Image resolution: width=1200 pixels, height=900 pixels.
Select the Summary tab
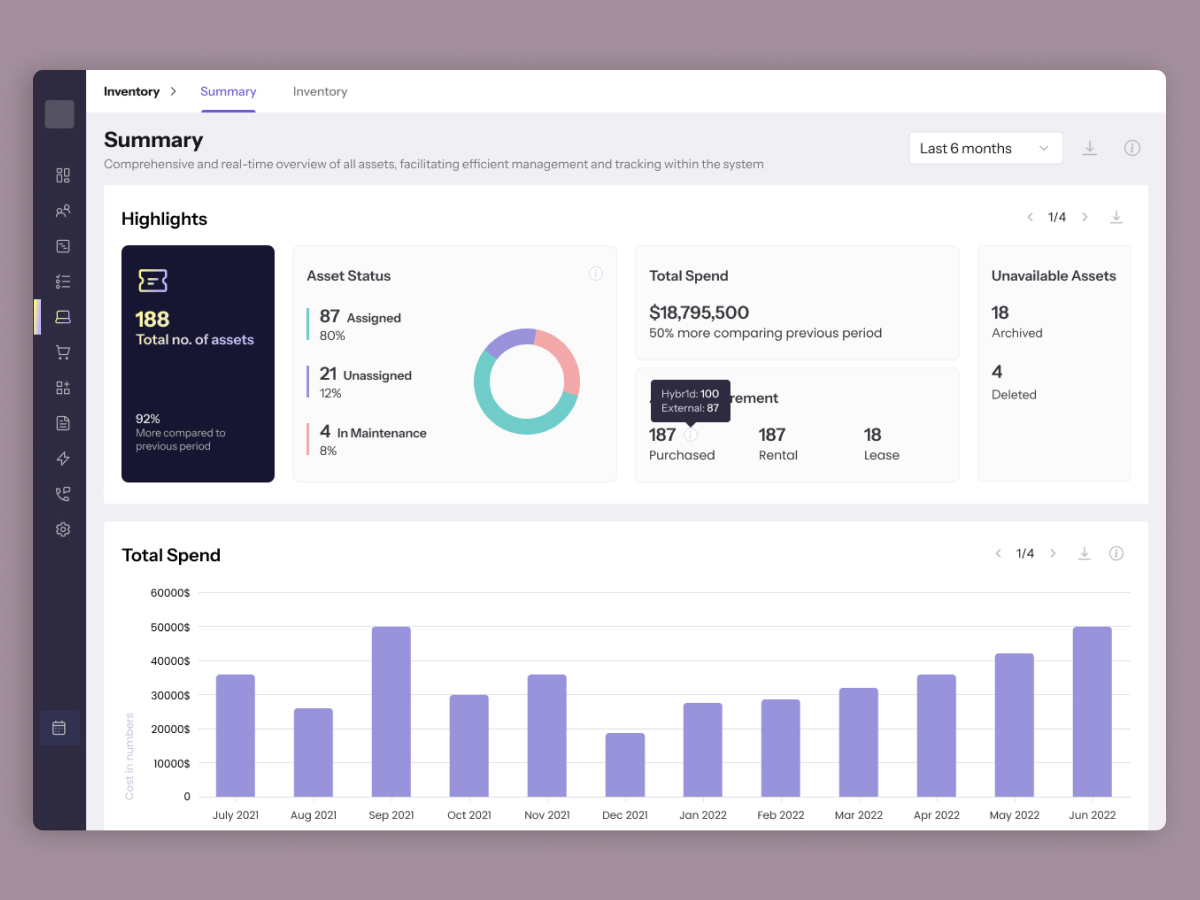tap(228, 91)
